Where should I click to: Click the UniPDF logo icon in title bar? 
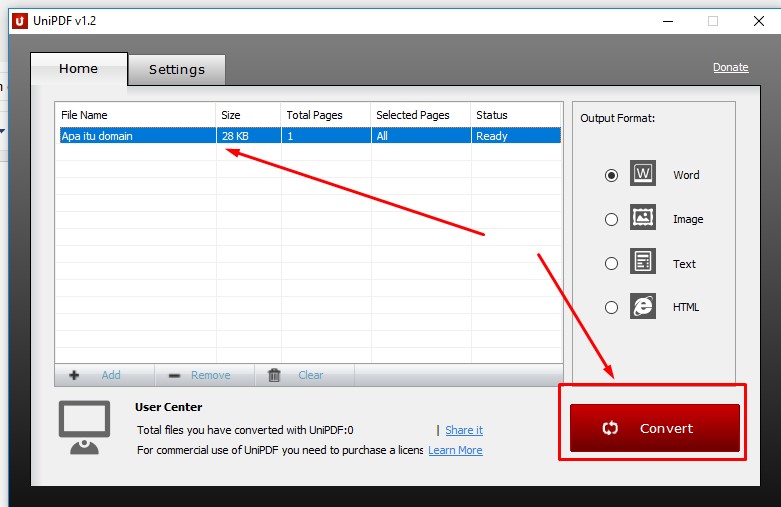pyautogui.click(x=19, y=21)
